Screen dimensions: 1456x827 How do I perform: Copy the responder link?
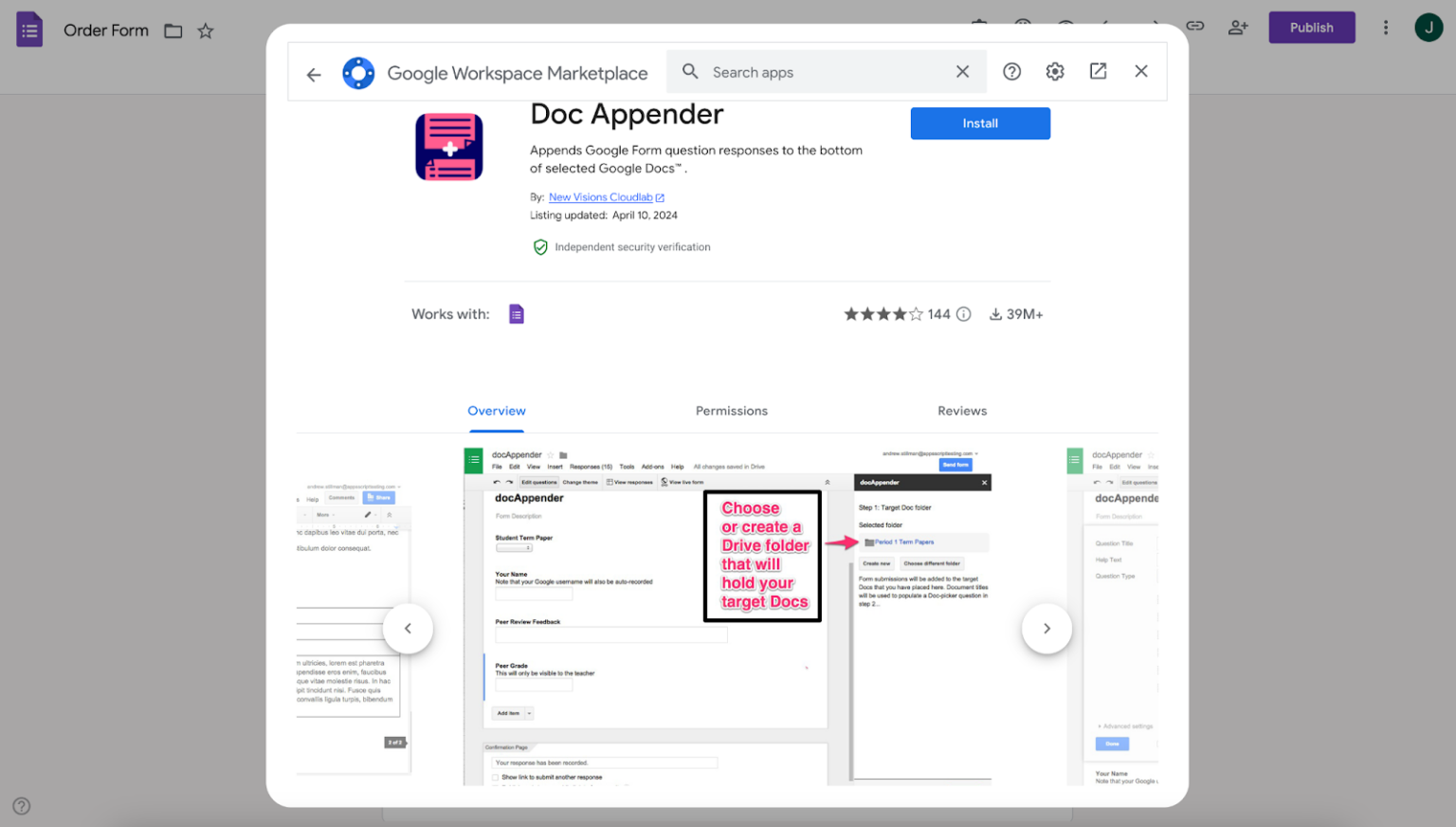point(1194,27)
